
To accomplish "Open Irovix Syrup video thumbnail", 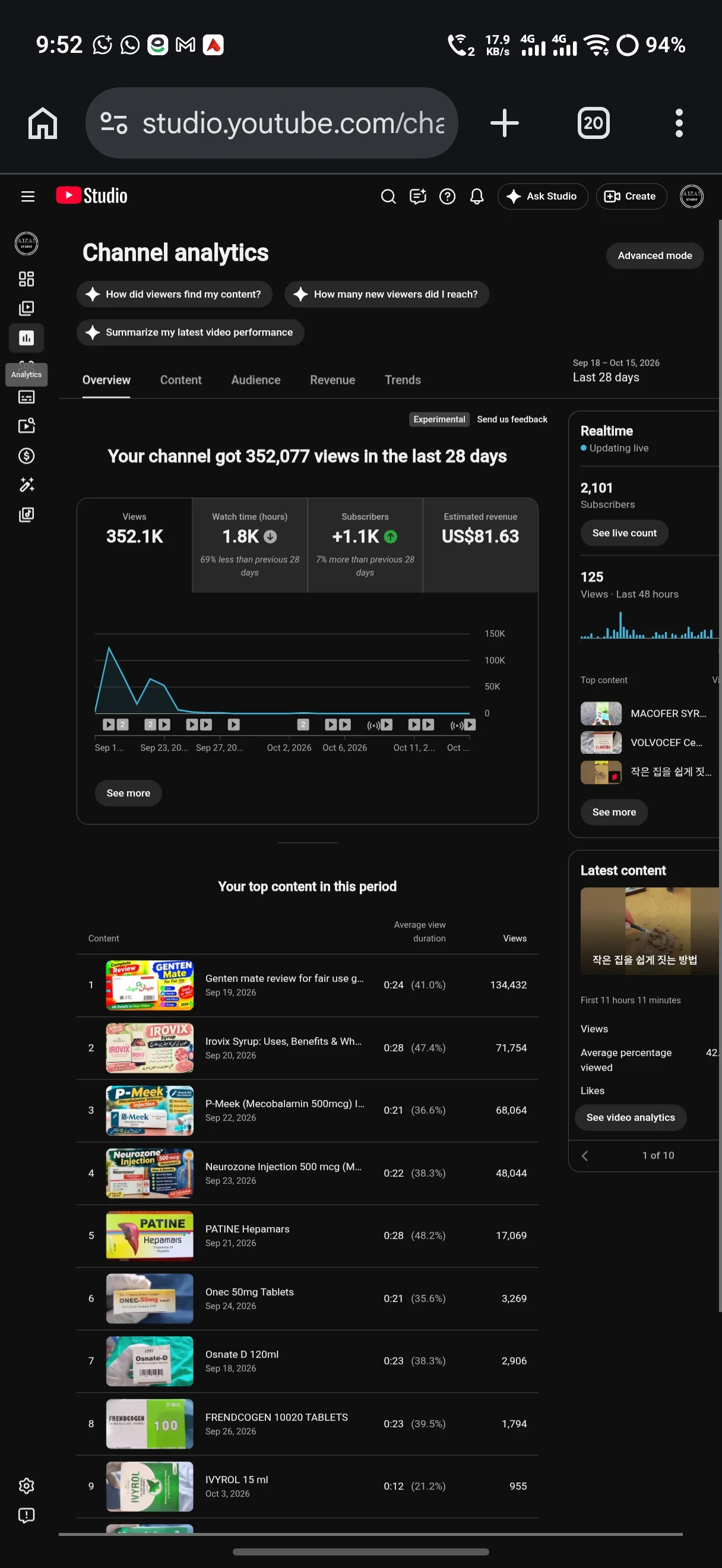I will (150, 1048).
